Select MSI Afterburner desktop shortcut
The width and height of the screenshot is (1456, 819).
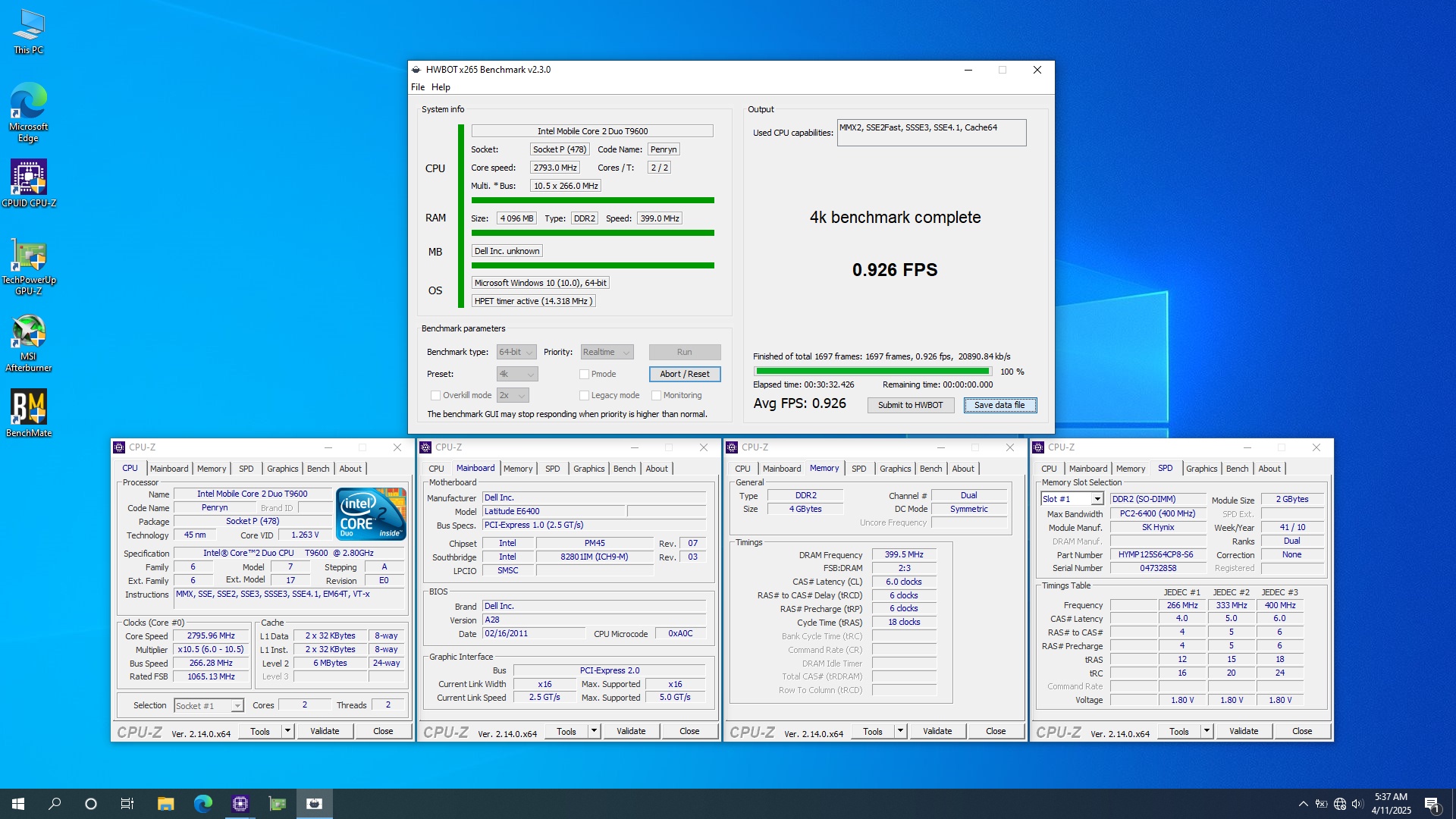[x=29, y=344]
